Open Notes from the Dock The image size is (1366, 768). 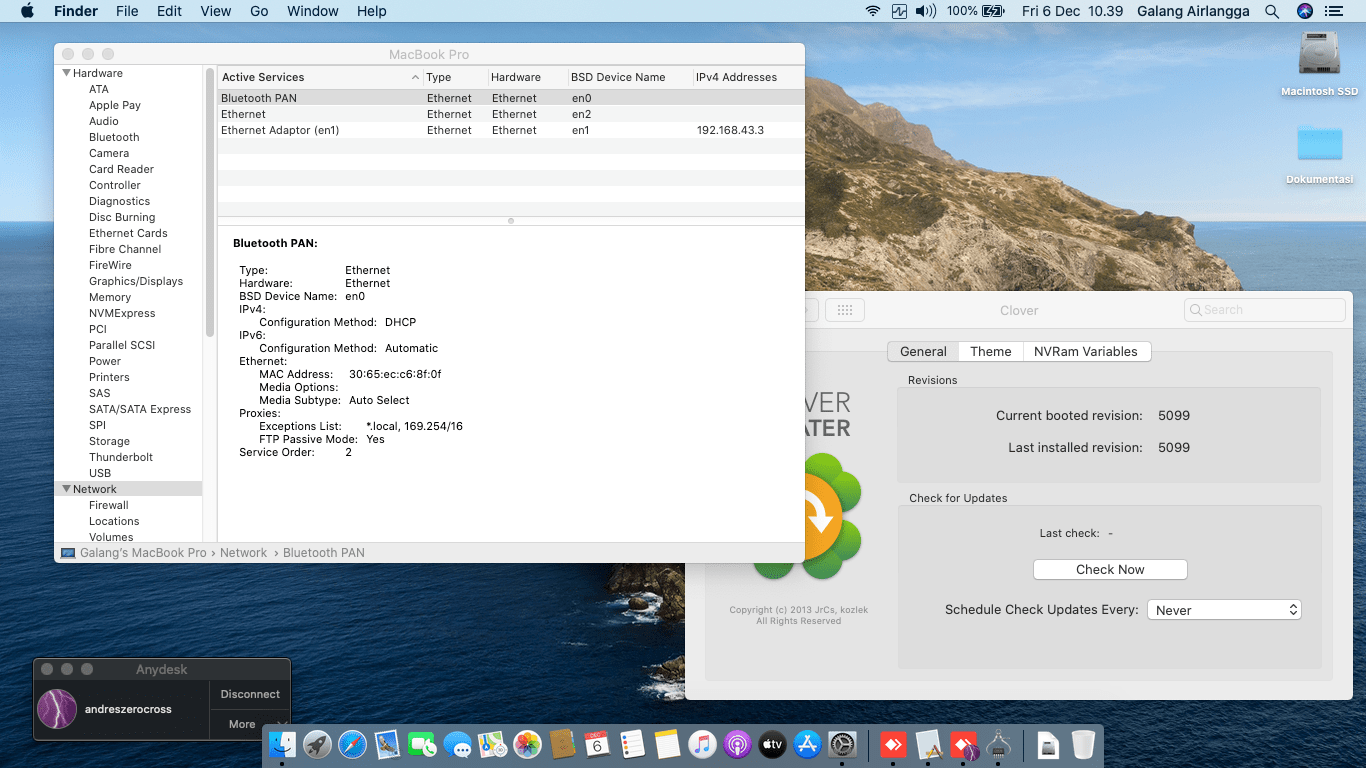pos(667,744)
